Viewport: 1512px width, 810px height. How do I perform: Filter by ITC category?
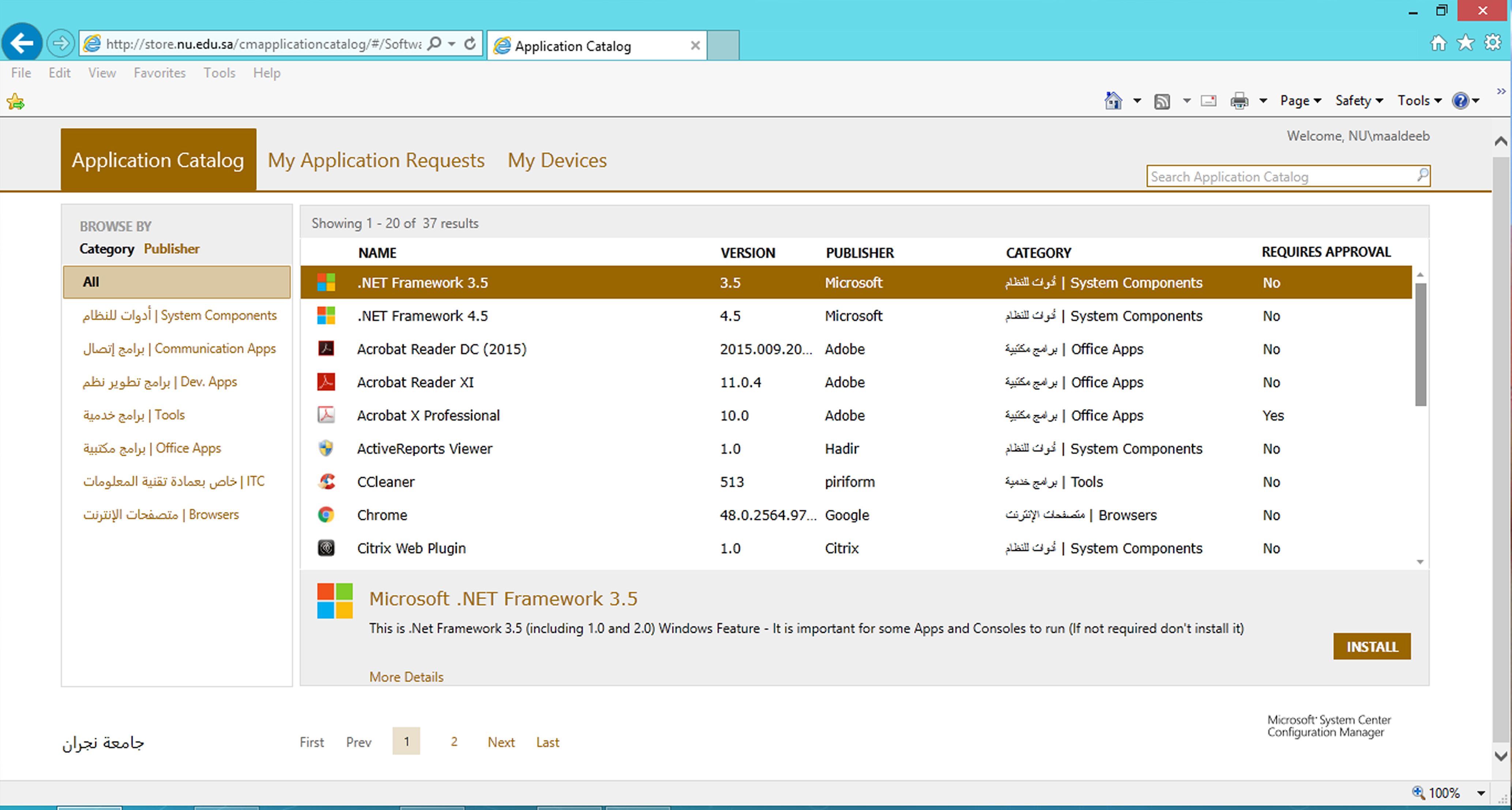[174, 481]
